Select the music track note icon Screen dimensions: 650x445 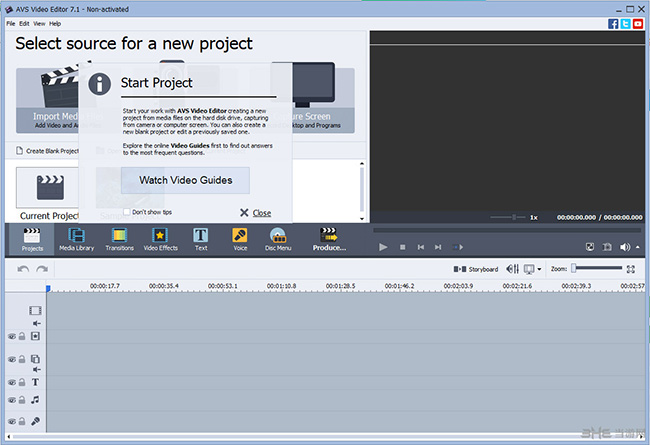tap(35, 400)
